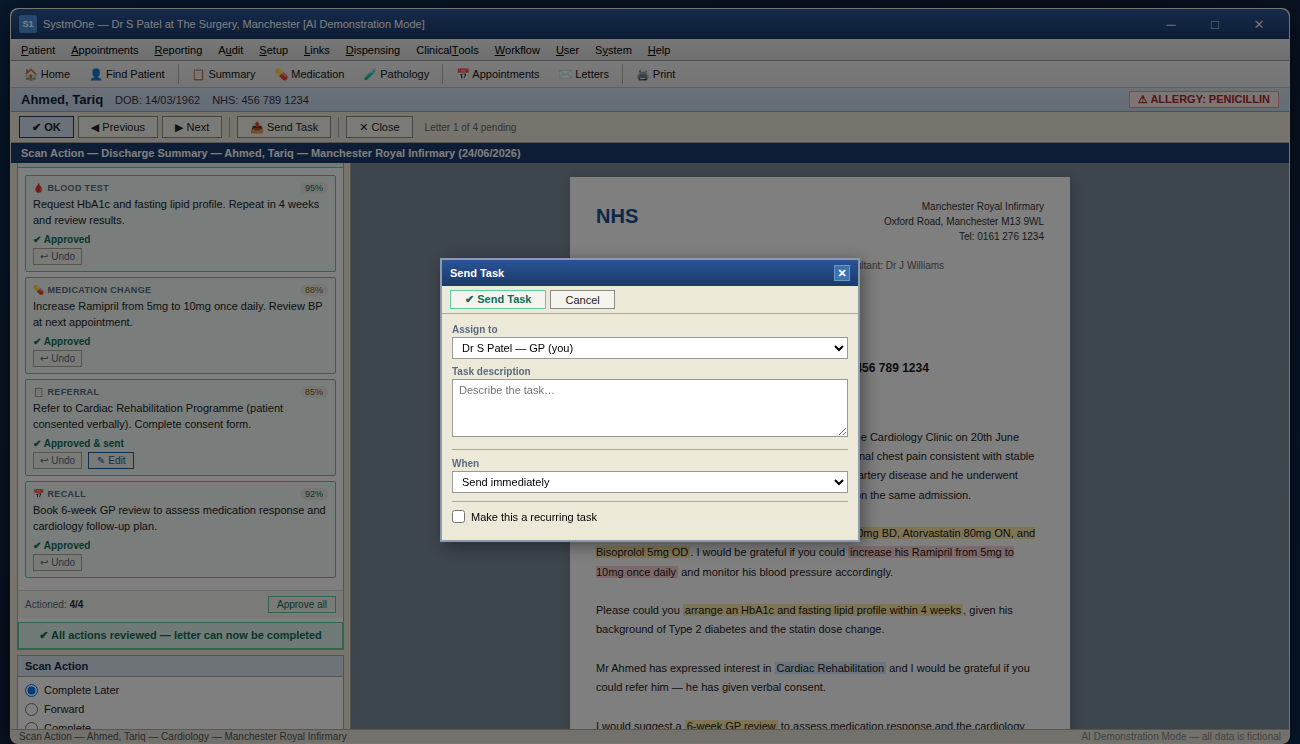Click the referral clipboard icon
The height and width of the screenshot is (744, 1300).
(x=39, y=392)
